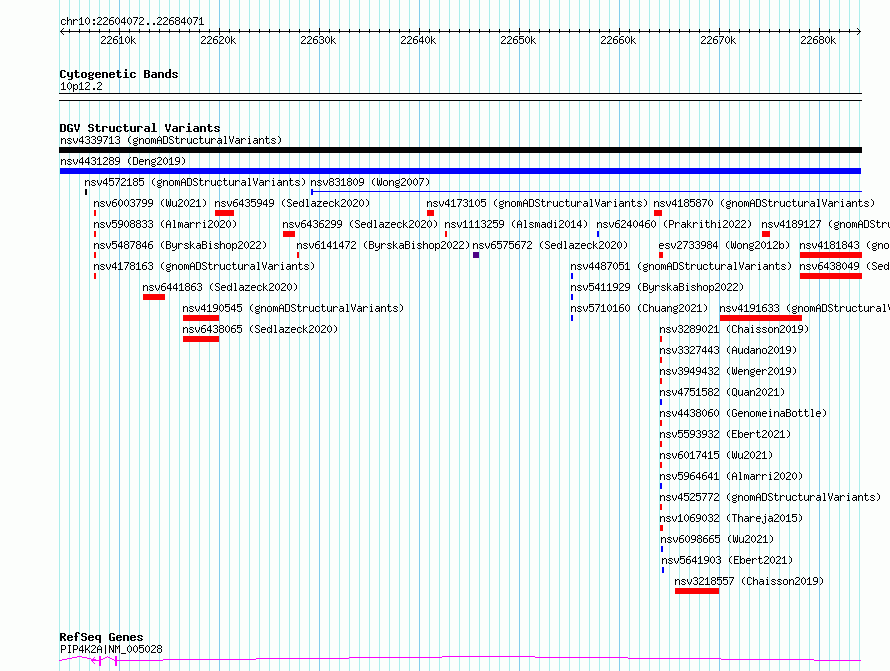The height and width of the screenshot is (671, 890).
Task: Click nsv4438060 (GenomeinaBottle) label
Action: coord(743,413)
